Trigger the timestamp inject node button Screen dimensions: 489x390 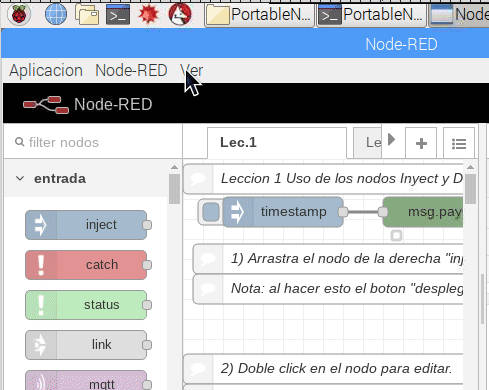click(x=211, y=212)
